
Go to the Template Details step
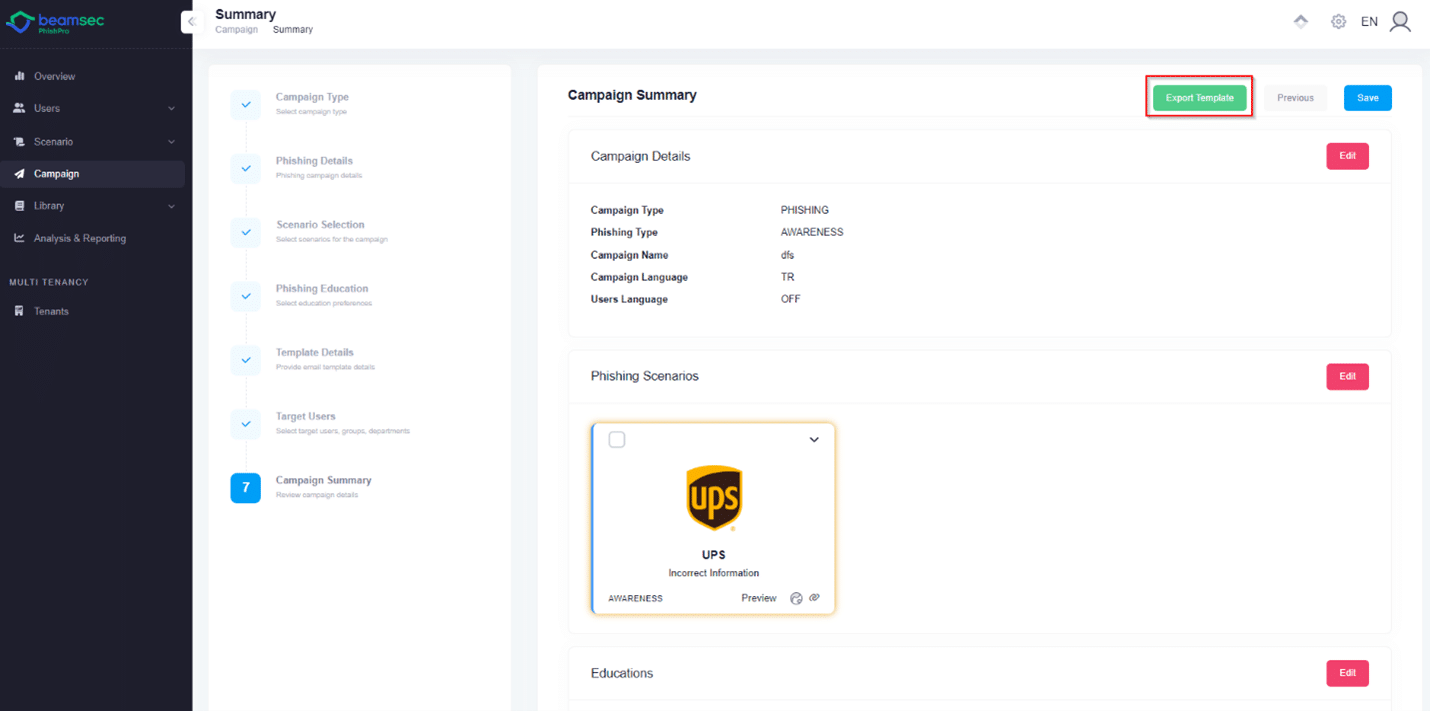[314, 353]
